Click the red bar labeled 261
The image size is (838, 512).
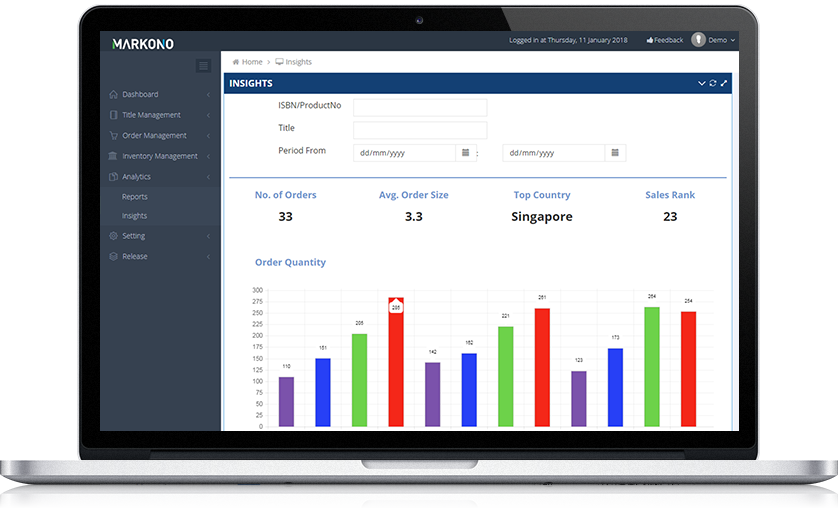[542, 367]
